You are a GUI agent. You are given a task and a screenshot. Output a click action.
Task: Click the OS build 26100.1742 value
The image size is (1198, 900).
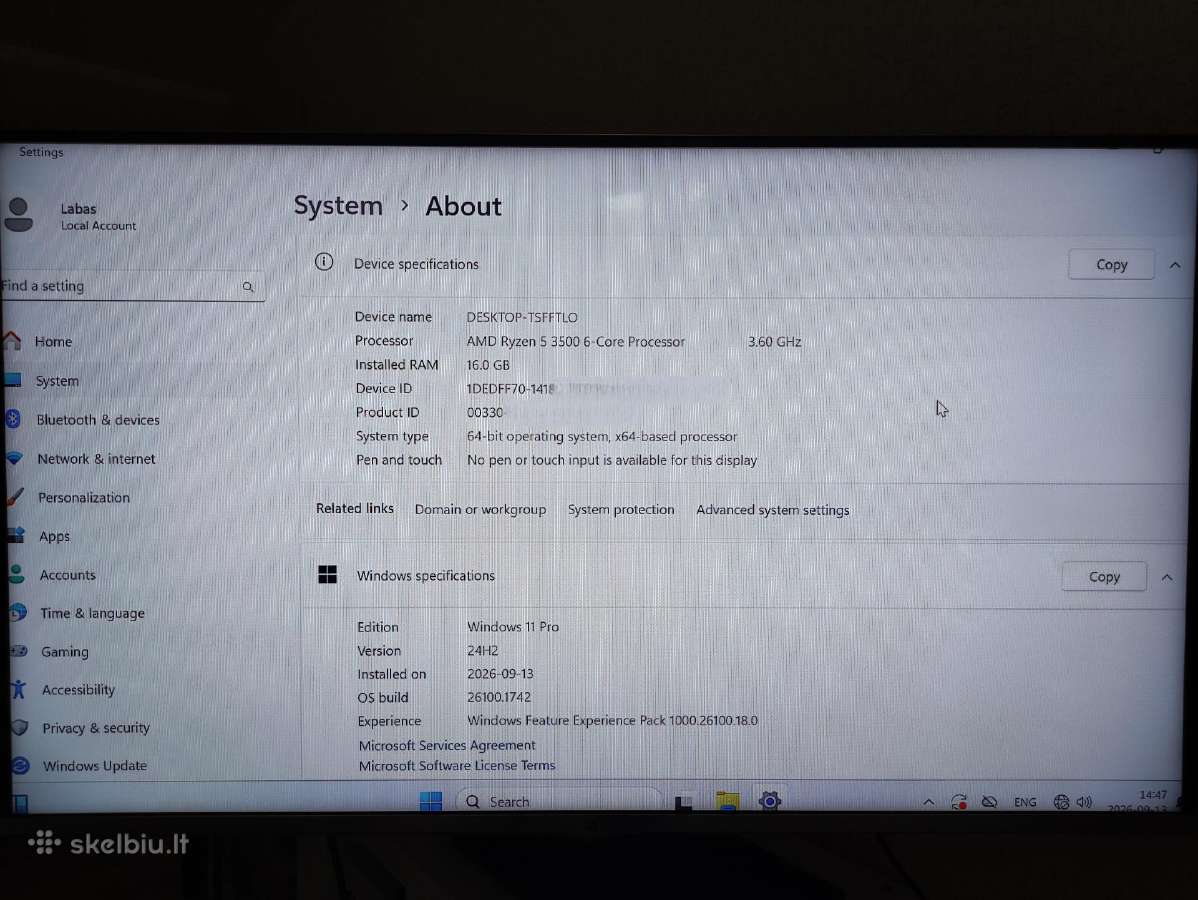point(499,697)
